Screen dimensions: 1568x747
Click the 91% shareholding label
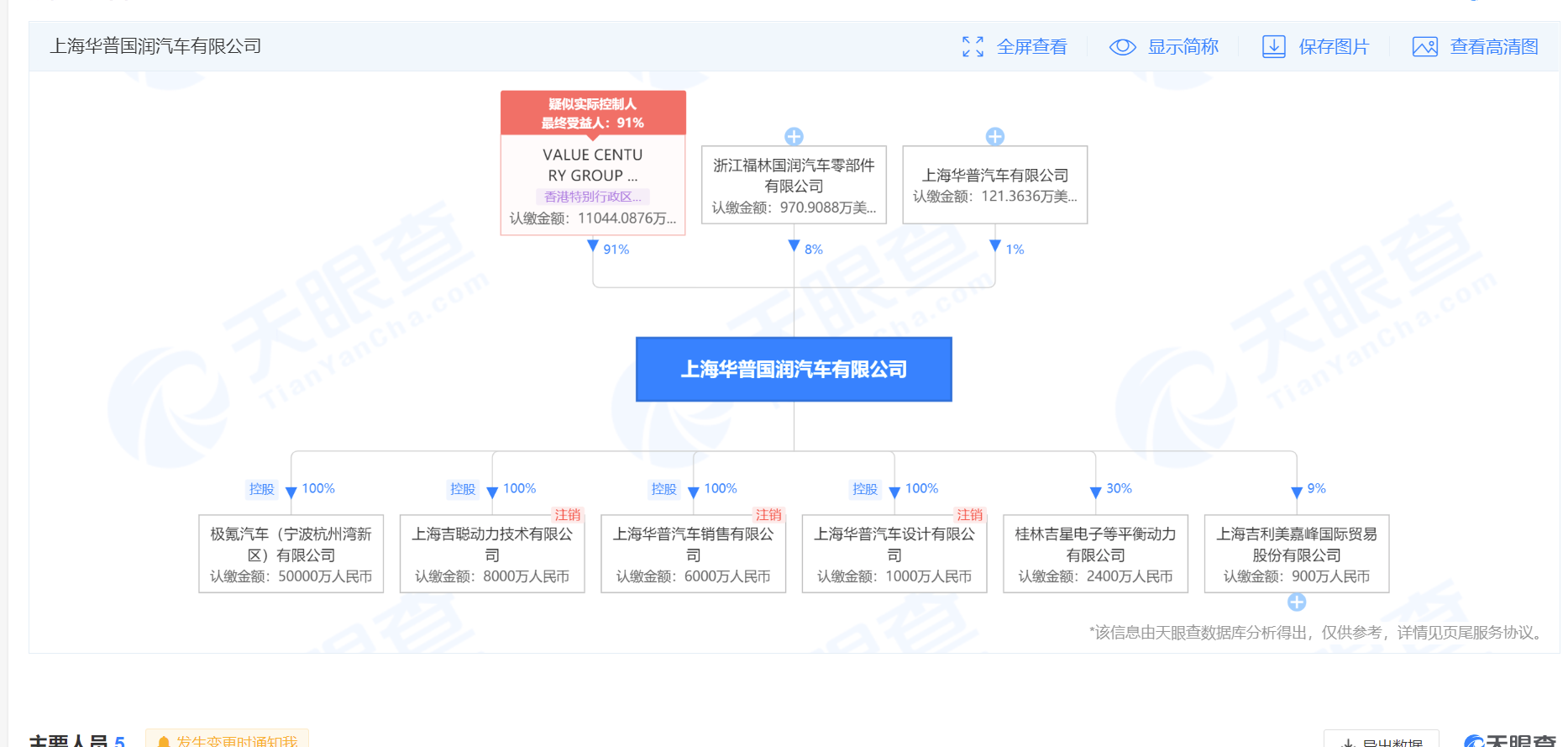coord(616,250)
